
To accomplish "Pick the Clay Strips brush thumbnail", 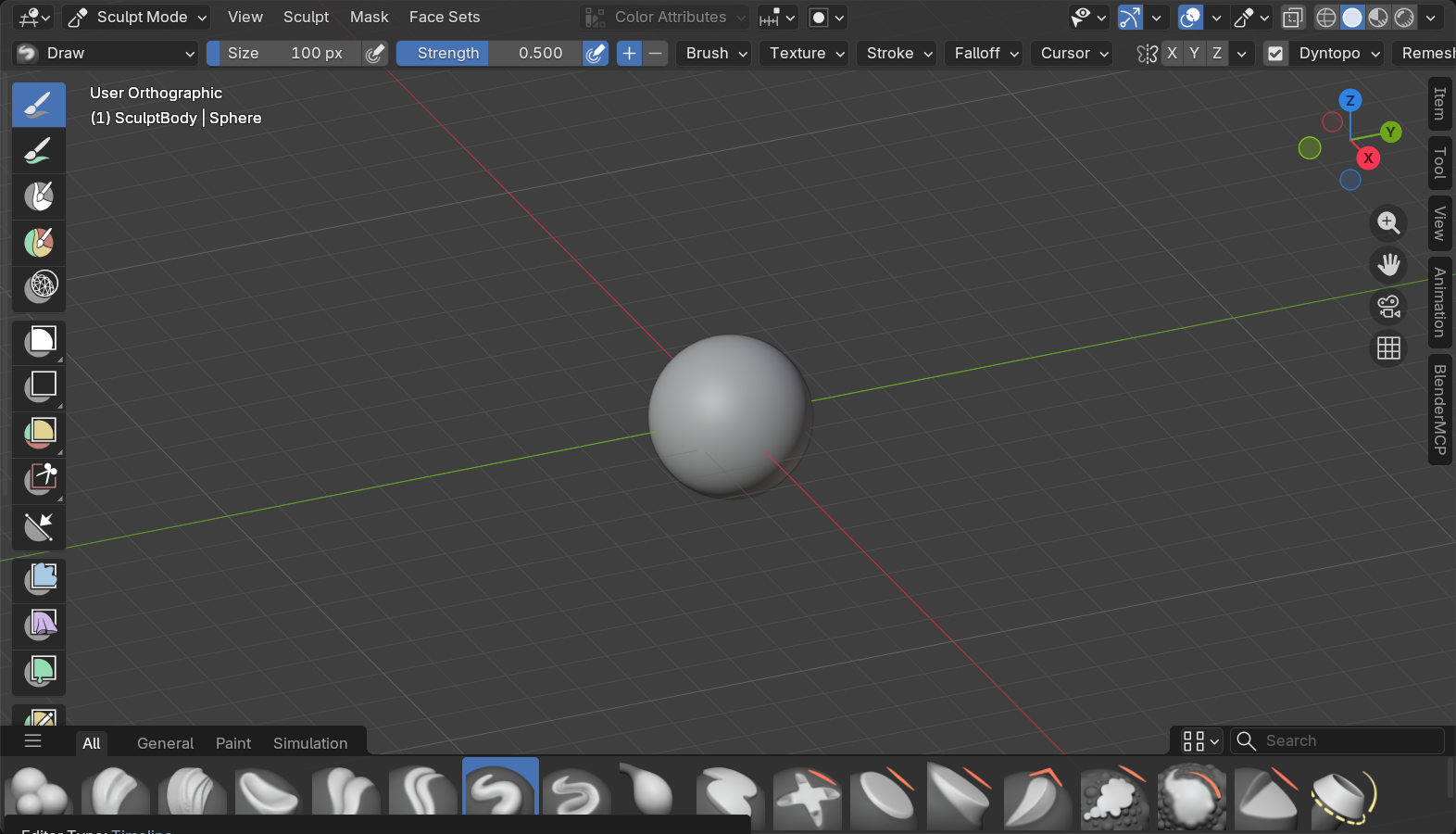I will pos(193,790).
